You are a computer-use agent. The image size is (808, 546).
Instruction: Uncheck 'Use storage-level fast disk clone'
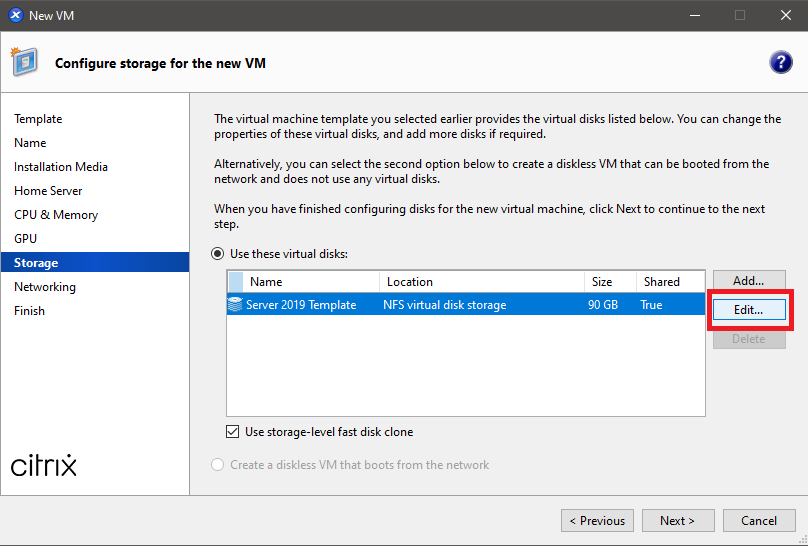234,432
